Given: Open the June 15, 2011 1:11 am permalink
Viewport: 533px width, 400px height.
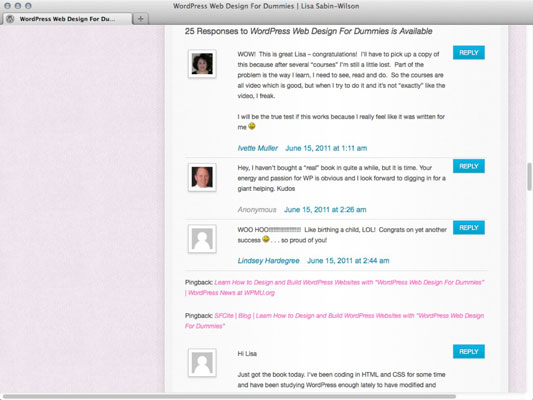Looking at the screenshot, I should pos(326,148).
